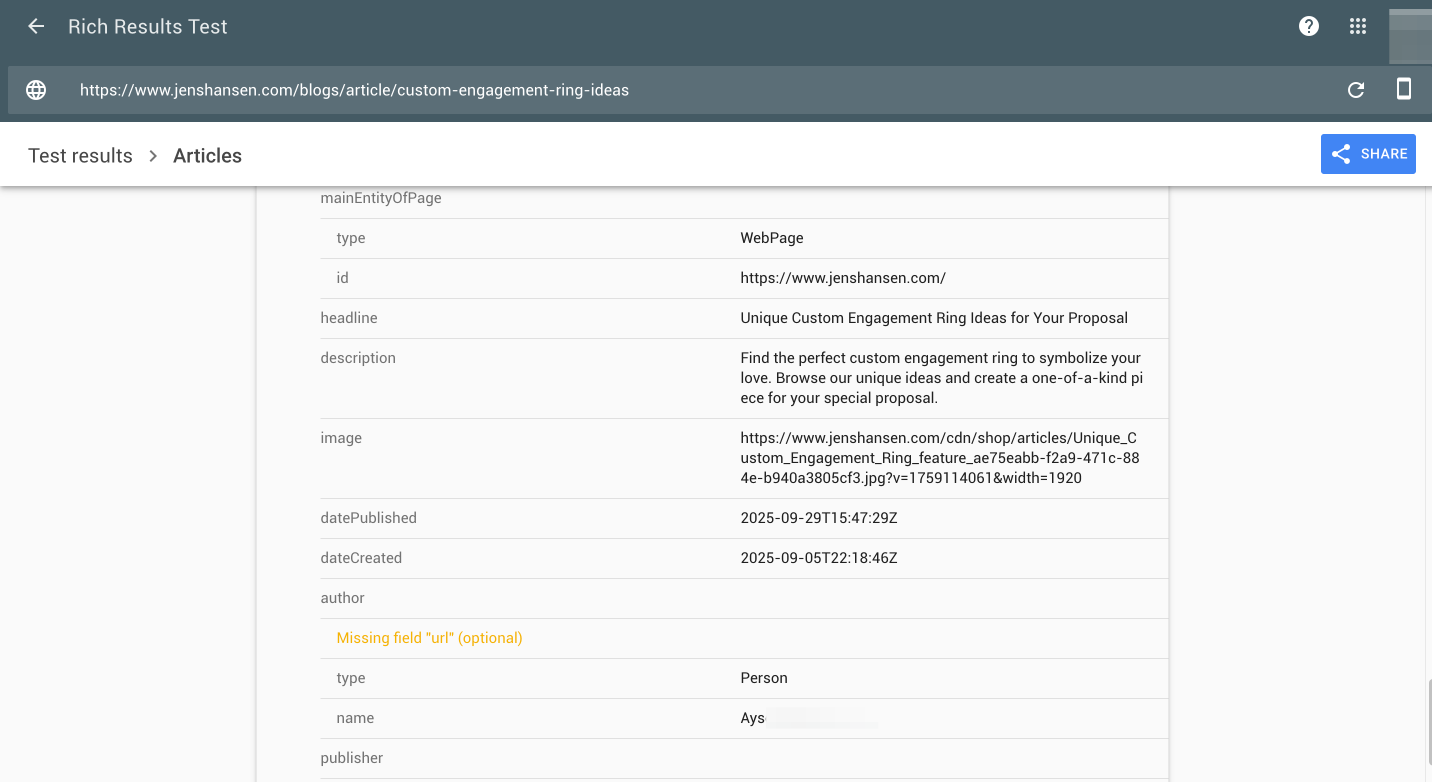Click the account avatar in the top corner
The width and height of the screenshot is (1432, 782).
pos(1409,36)
